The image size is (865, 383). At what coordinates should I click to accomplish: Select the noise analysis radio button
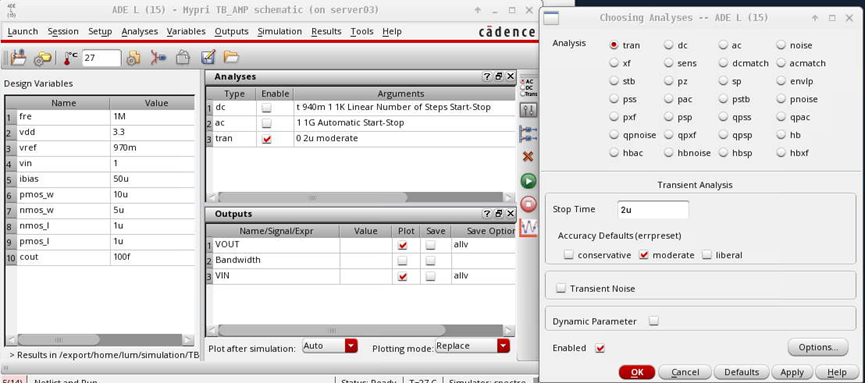click(x=781, y=45)
